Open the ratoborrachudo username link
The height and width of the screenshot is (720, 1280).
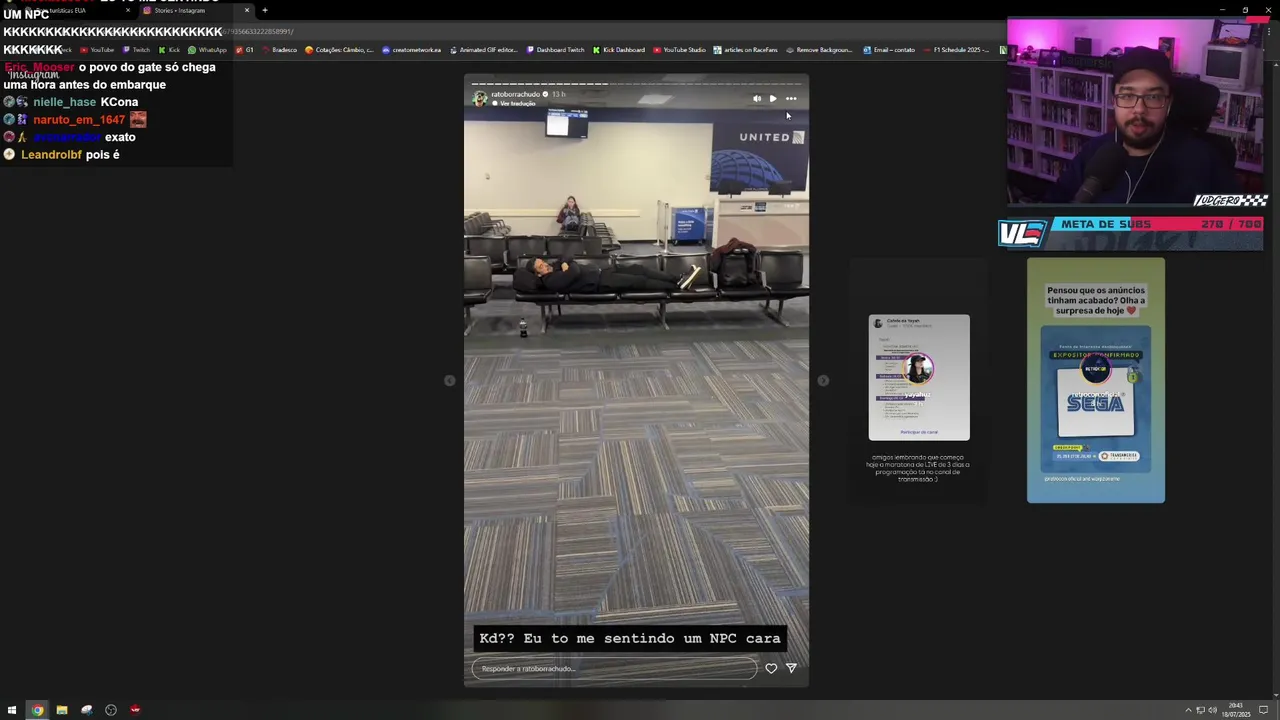point(515,94)
